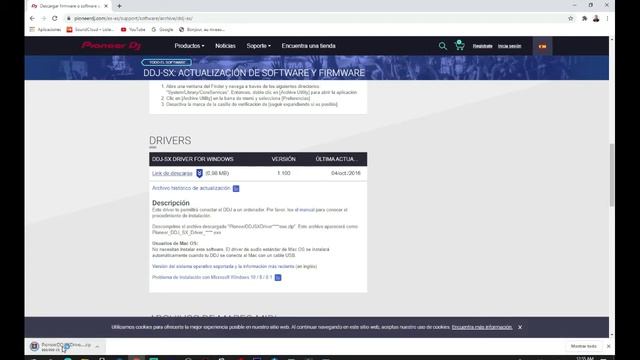
Task: Expand the Productos dropdown menu
Action: 189,46
